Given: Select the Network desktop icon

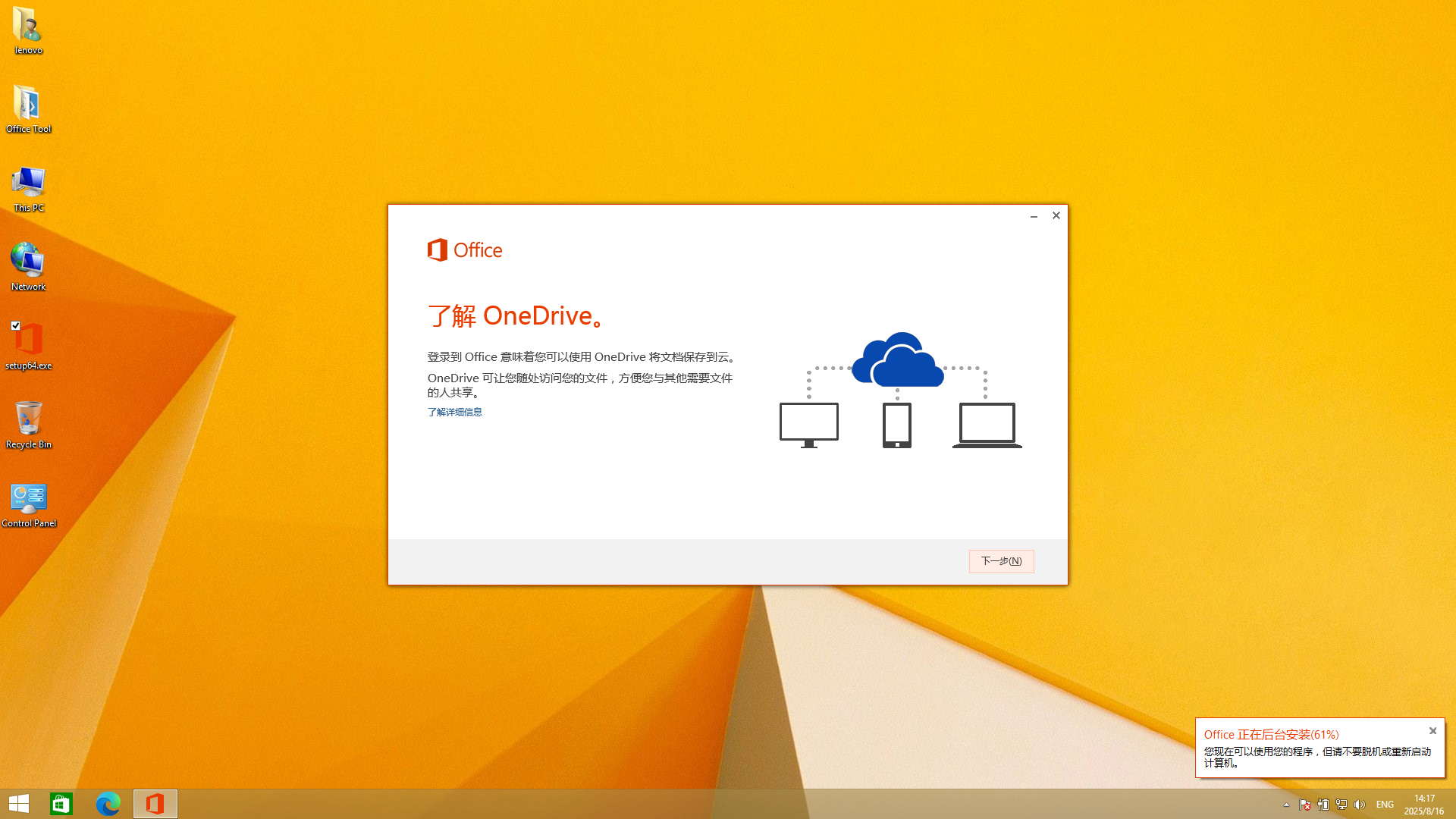Looking at the screenshot, I should pyautogui.click(x=28, y=262).
